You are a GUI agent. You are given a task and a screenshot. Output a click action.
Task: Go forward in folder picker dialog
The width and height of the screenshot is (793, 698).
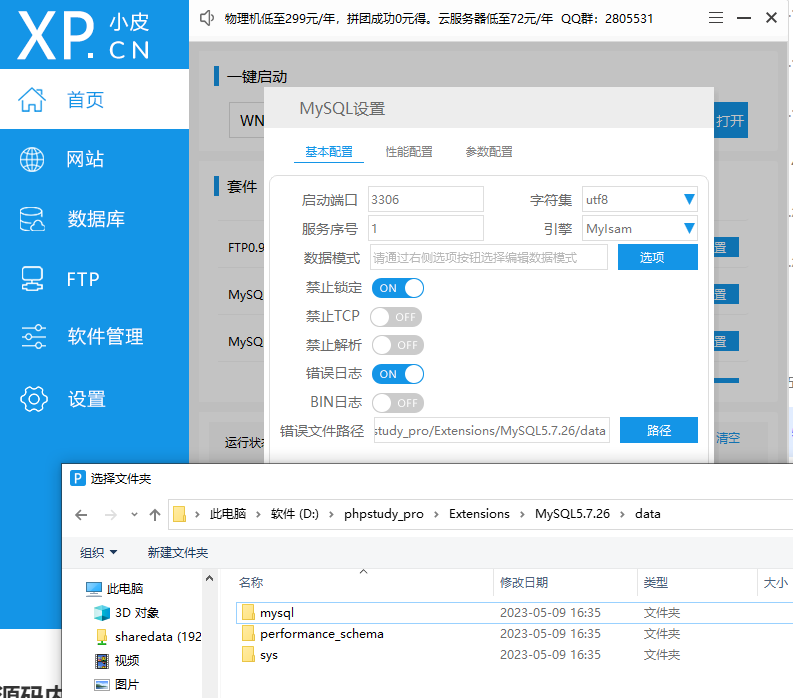pos(110,515)
